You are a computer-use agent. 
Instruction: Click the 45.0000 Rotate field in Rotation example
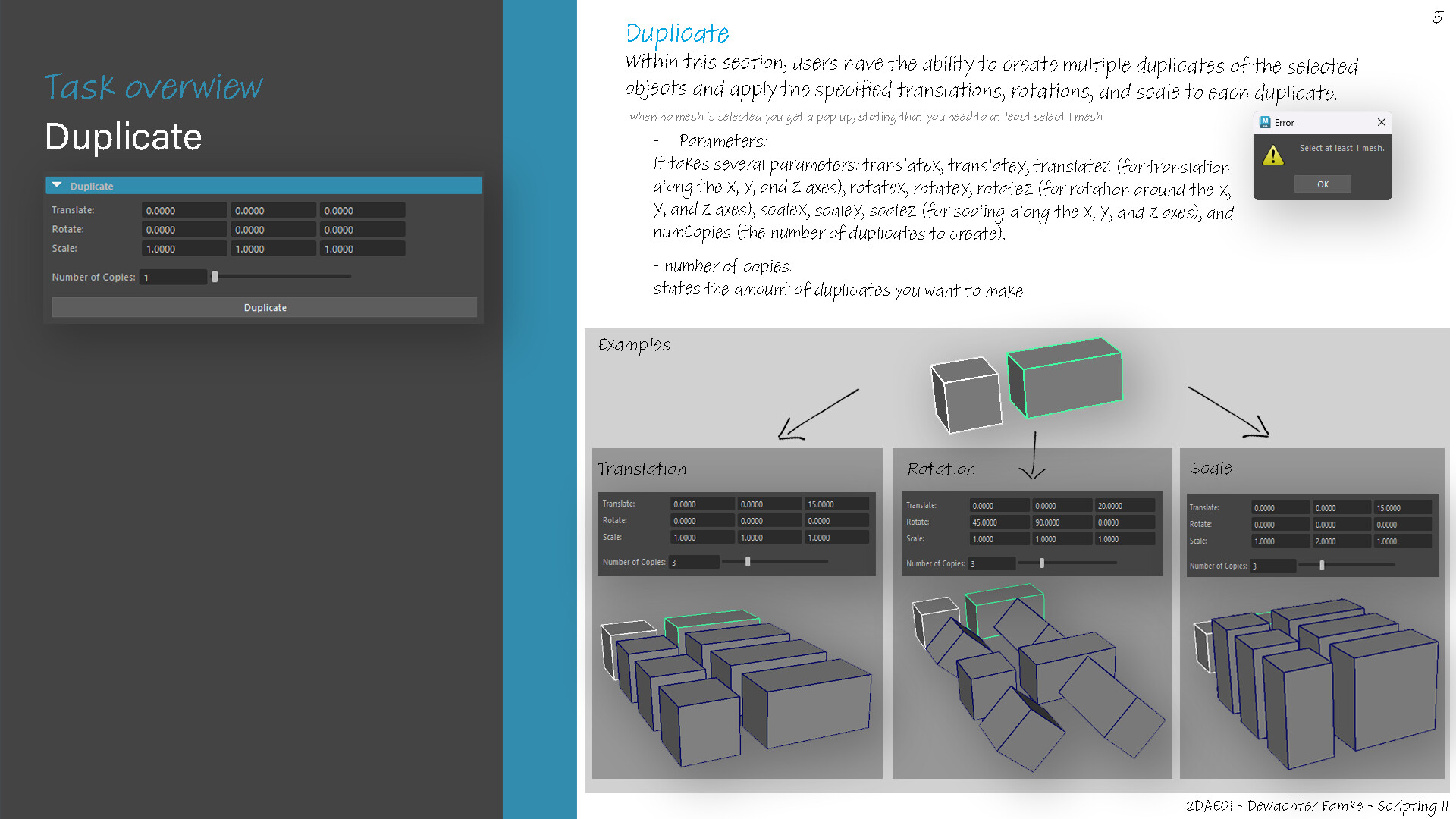[x=998, y=522]
